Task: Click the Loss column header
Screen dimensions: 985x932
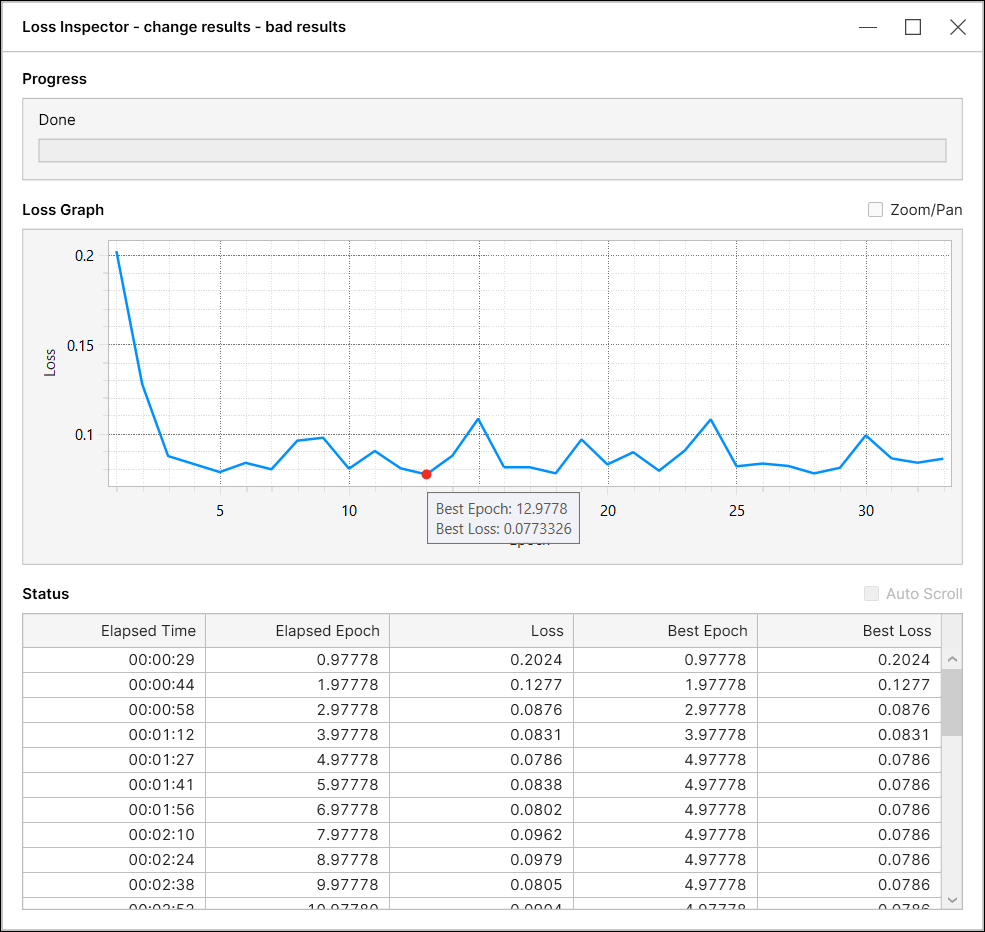Action: tap(481, 631)
